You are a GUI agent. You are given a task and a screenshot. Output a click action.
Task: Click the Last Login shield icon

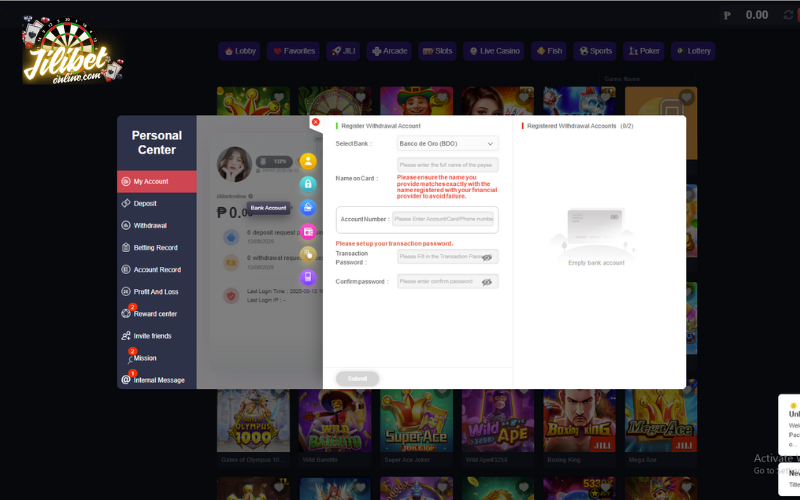tap(231, 295)
